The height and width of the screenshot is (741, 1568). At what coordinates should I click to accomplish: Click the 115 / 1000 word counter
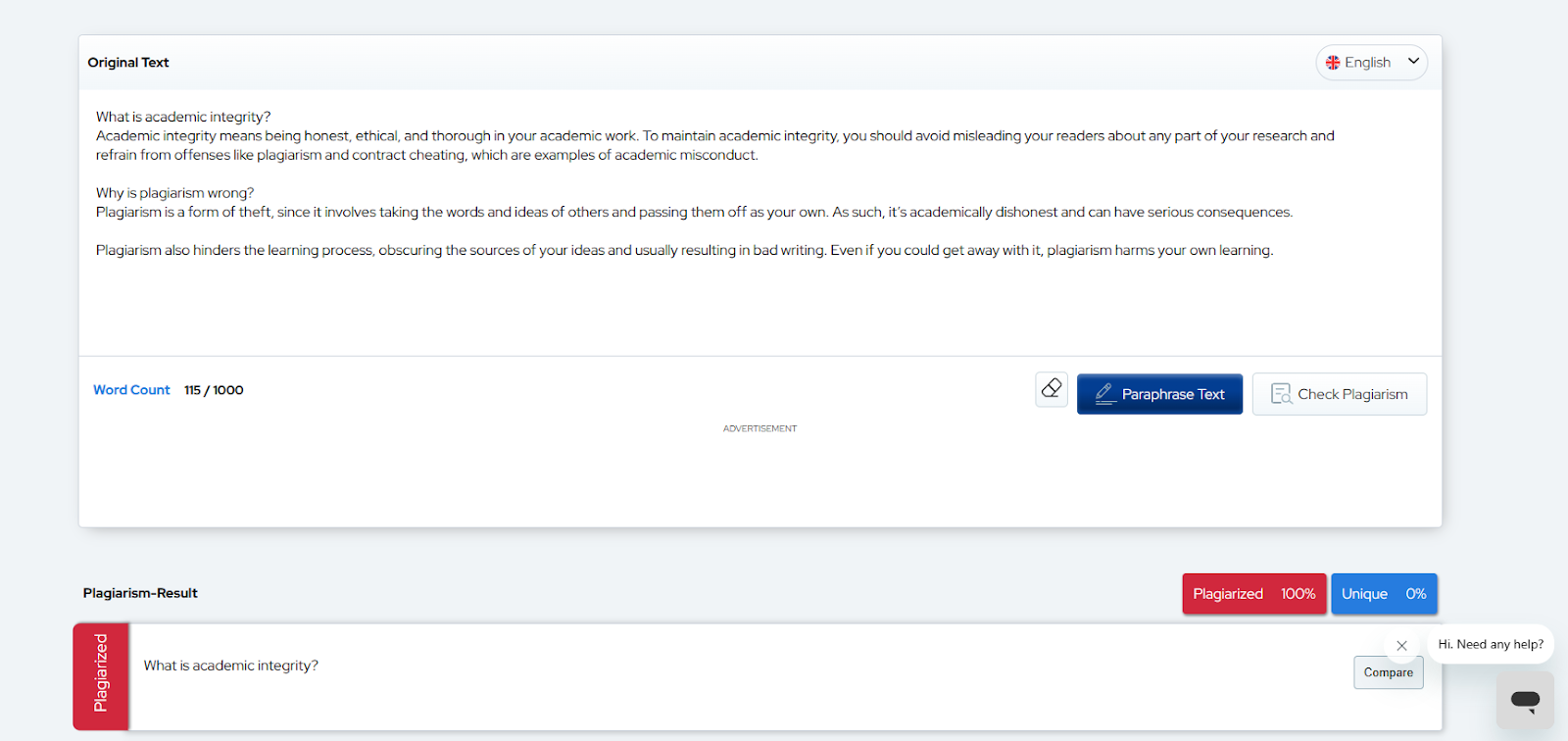(x=214, y=390)
